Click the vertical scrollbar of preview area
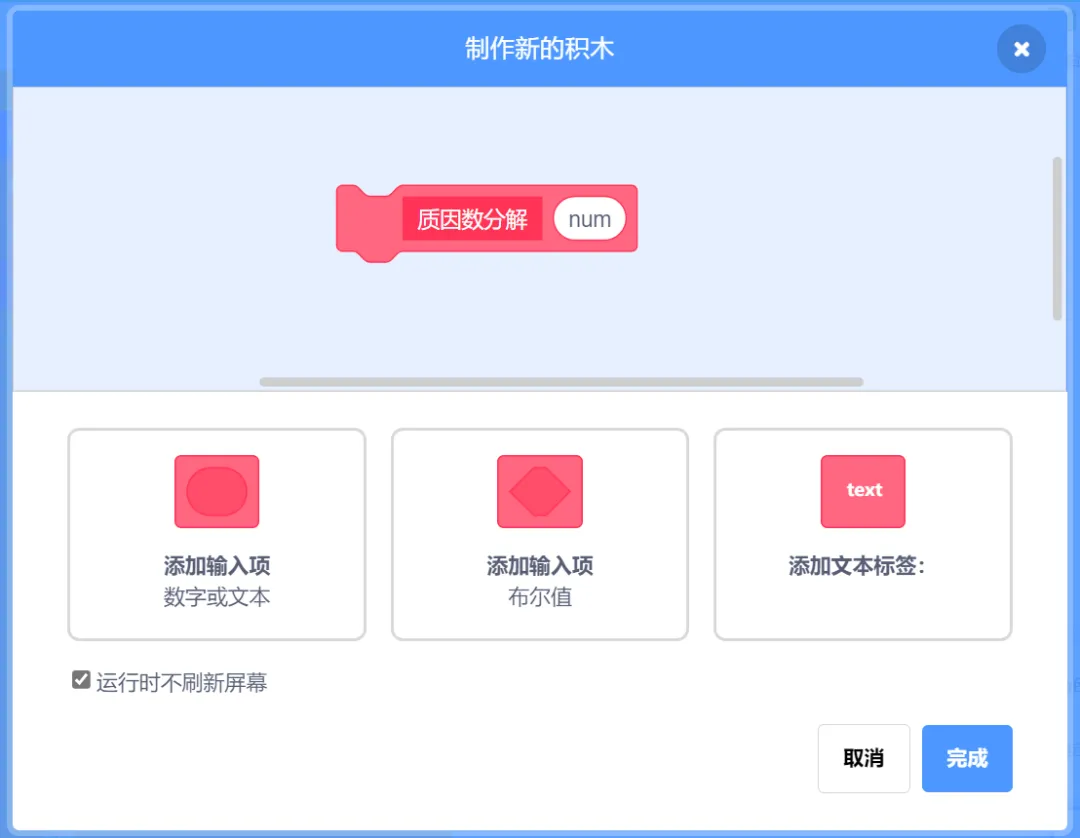 (1057, 238)
